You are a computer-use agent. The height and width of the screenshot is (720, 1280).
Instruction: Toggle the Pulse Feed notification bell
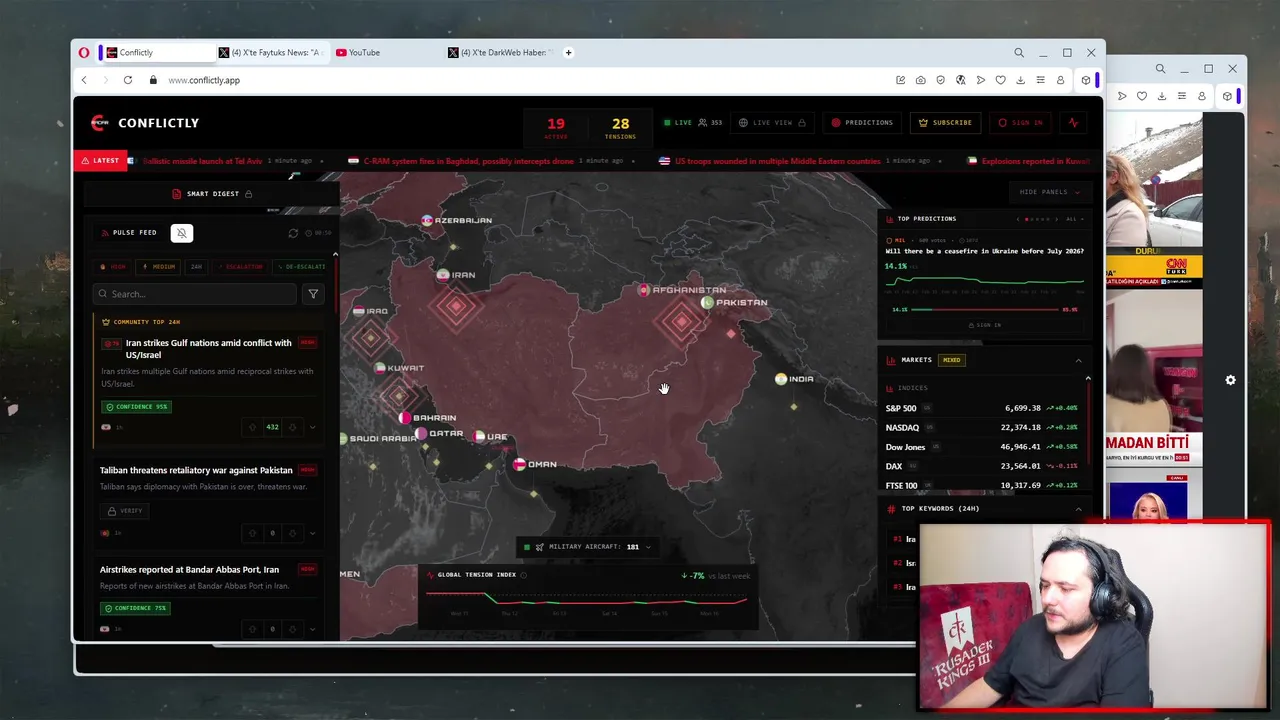tap(181, 233)
